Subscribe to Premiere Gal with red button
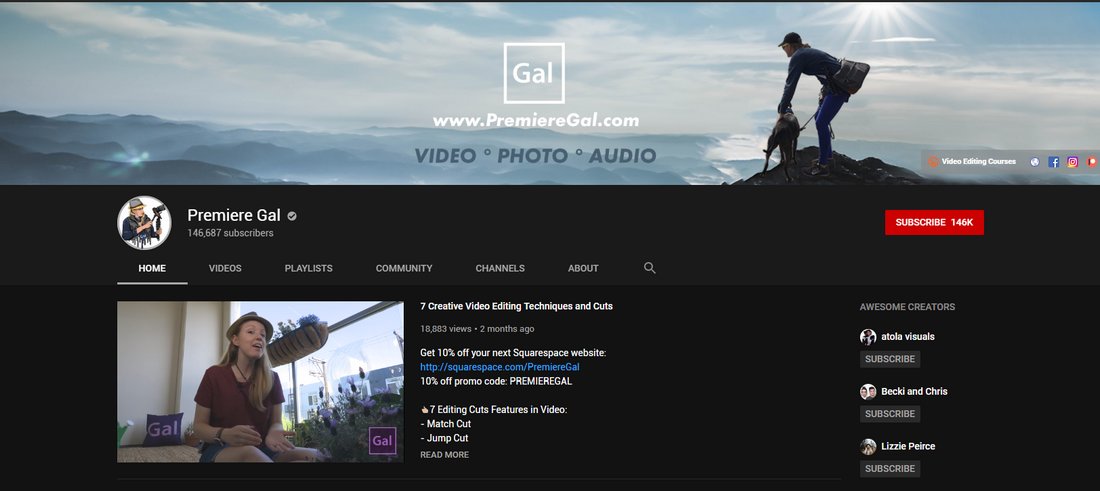 (934, 222)
